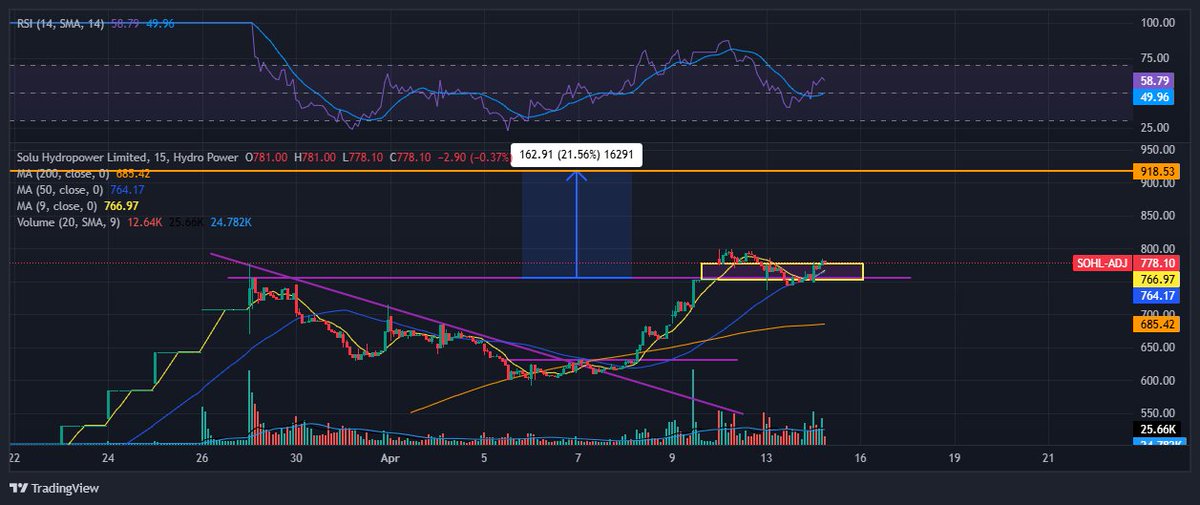Viewport: 1200px width, 505px height.
Task: Click the Apr date on time axis
Action: click(389, 457)
